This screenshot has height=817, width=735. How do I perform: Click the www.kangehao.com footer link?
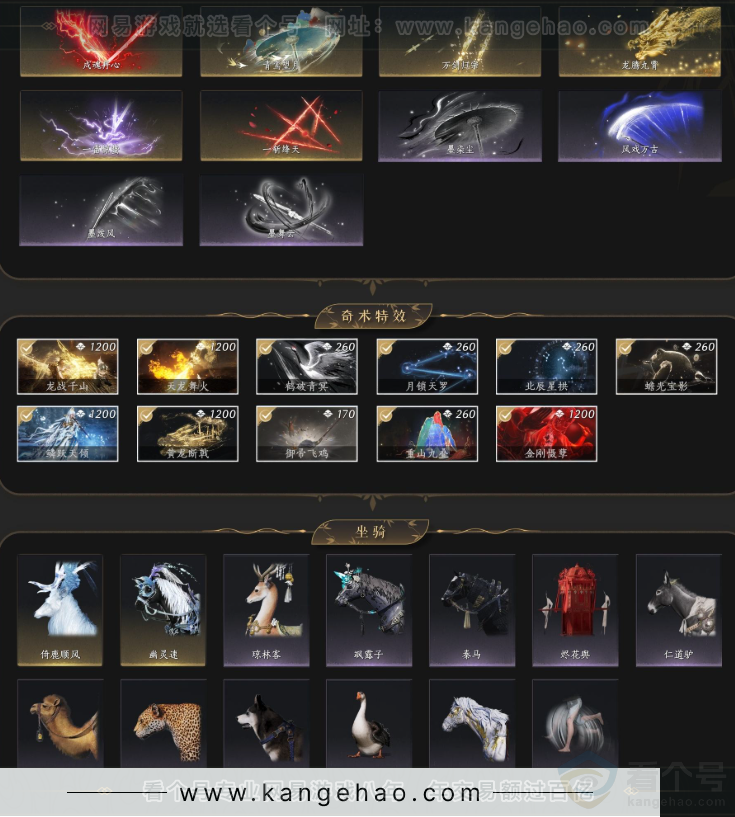(330, 793)
